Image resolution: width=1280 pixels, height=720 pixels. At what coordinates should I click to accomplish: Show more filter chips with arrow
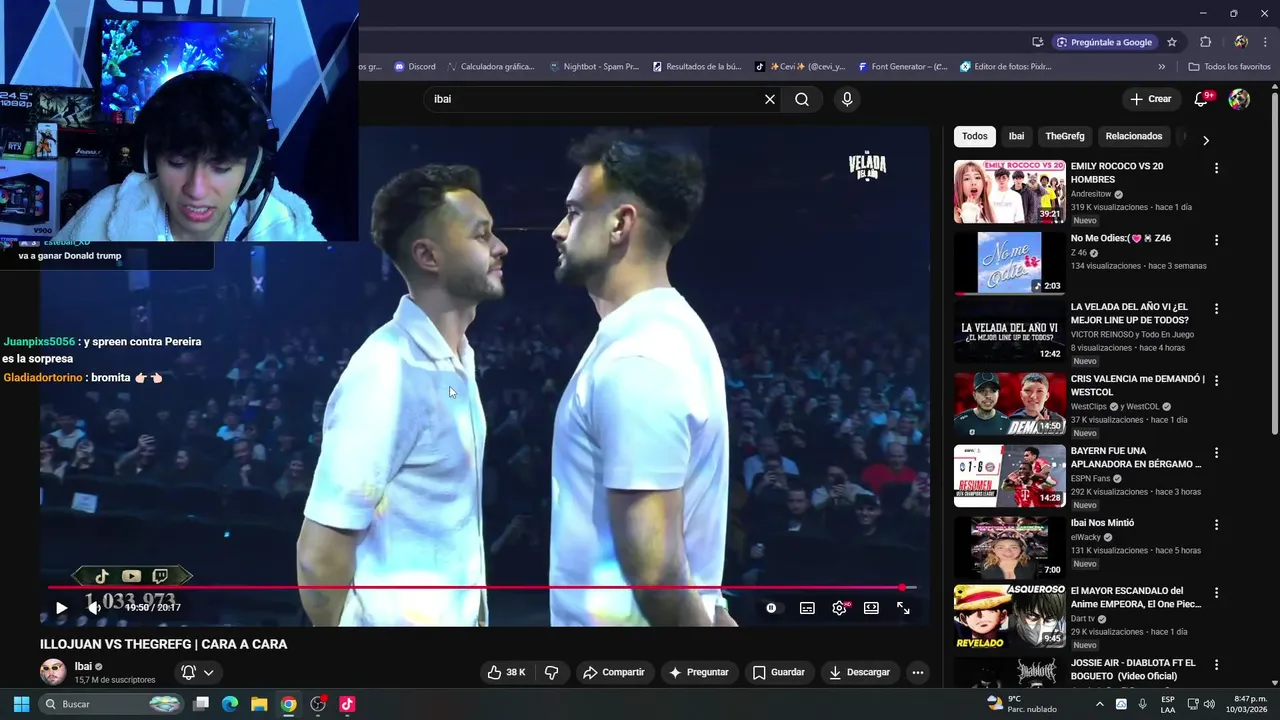coord(1205,140)
